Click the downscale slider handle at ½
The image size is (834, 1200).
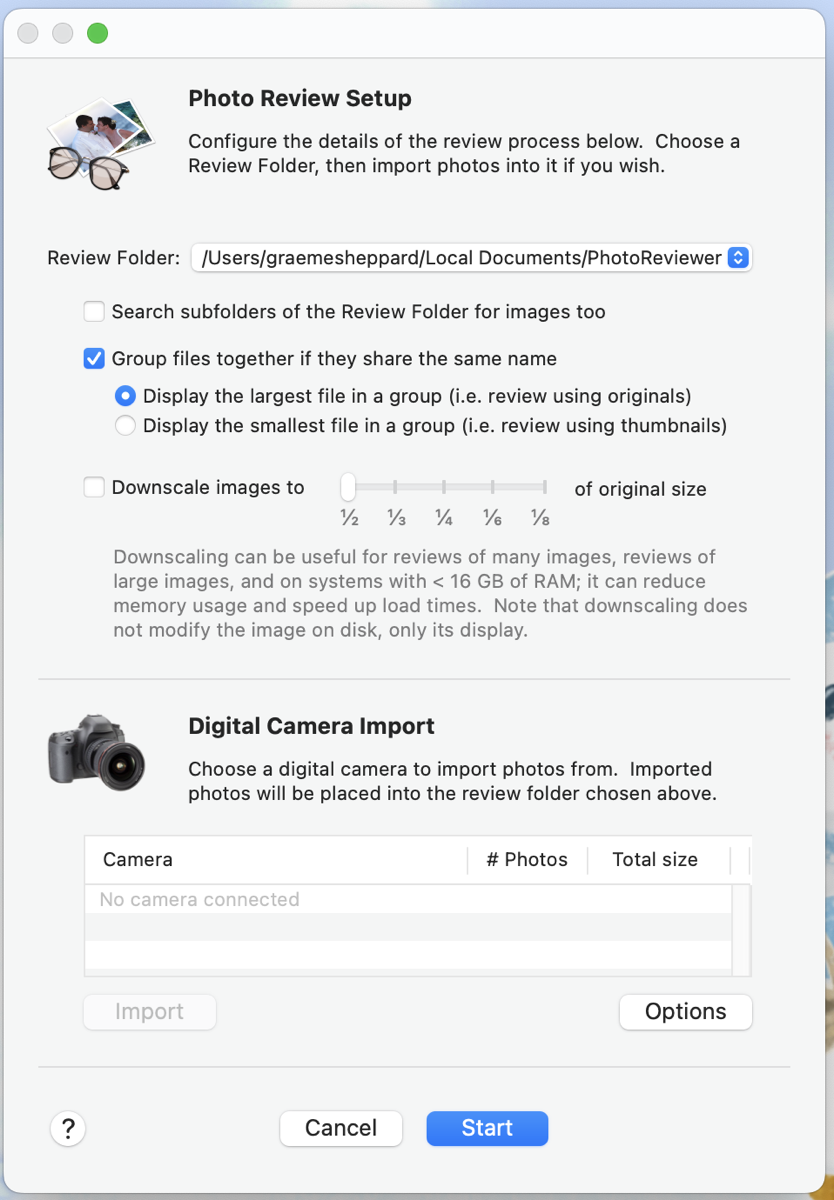pyautogui.click(x=348, y=488)
